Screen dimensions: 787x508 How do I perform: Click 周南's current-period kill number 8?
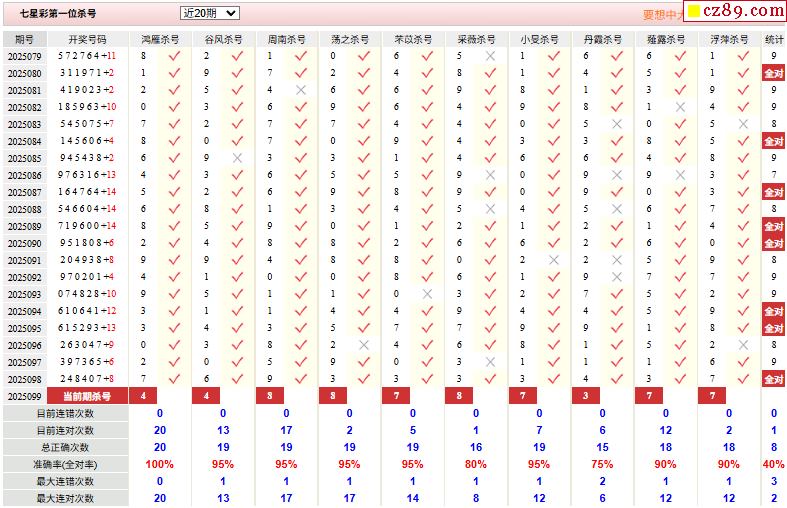tap(270, 396)
